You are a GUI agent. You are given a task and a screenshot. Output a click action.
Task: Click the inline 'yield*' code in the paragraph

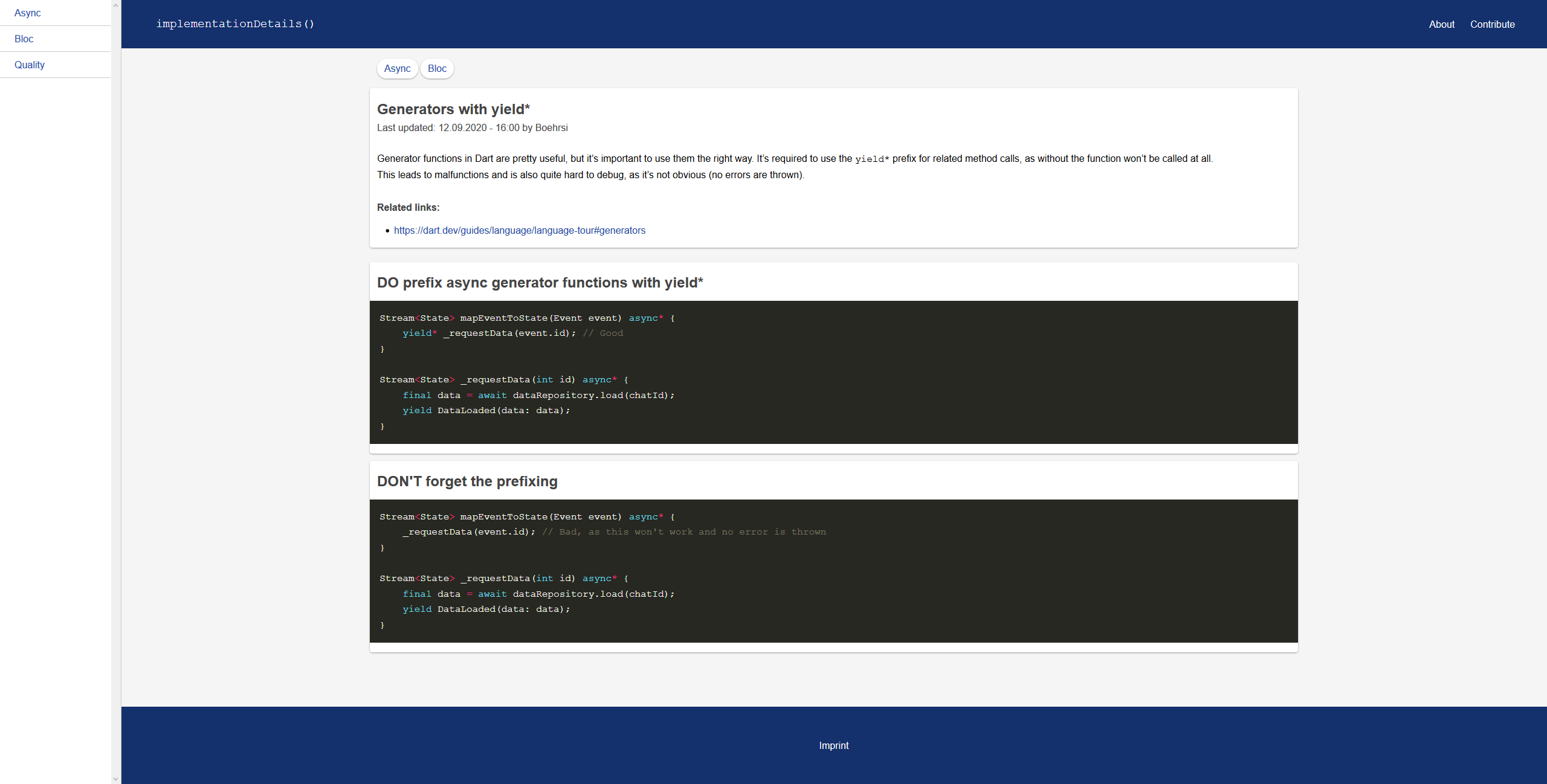tap(872, 159)
